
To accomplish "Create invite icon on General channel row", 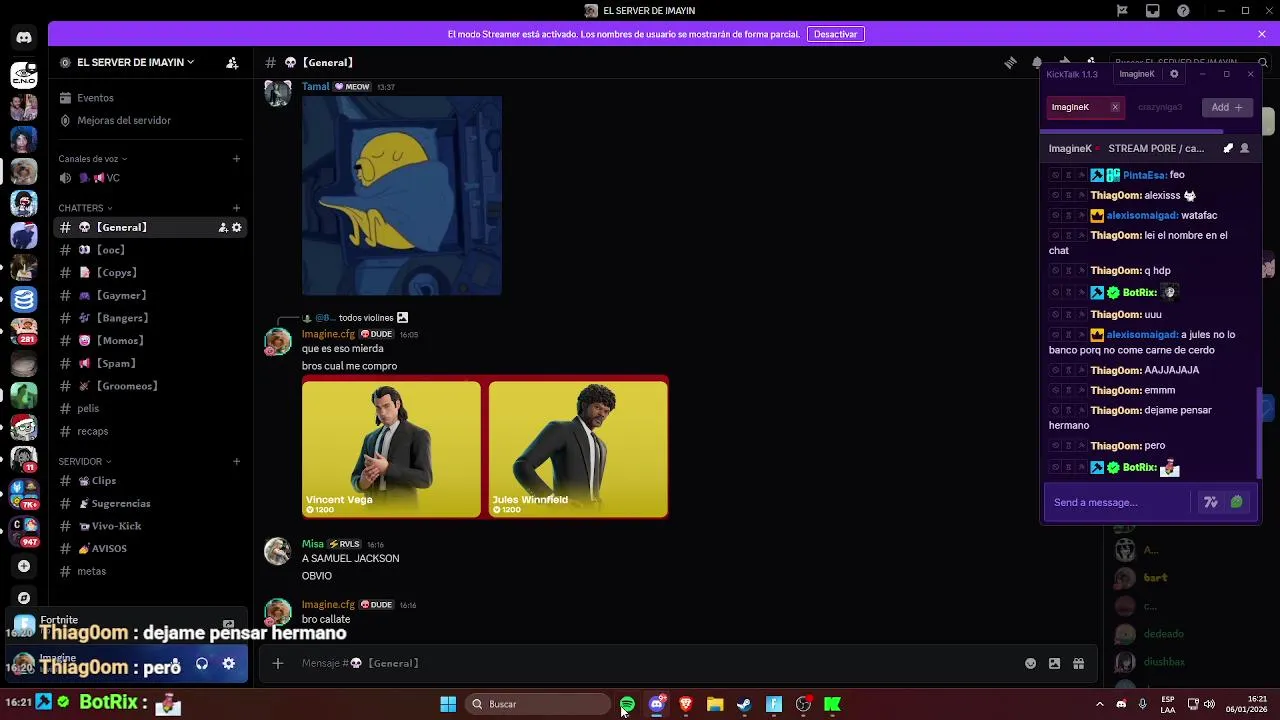I will (x=222, y=227).
